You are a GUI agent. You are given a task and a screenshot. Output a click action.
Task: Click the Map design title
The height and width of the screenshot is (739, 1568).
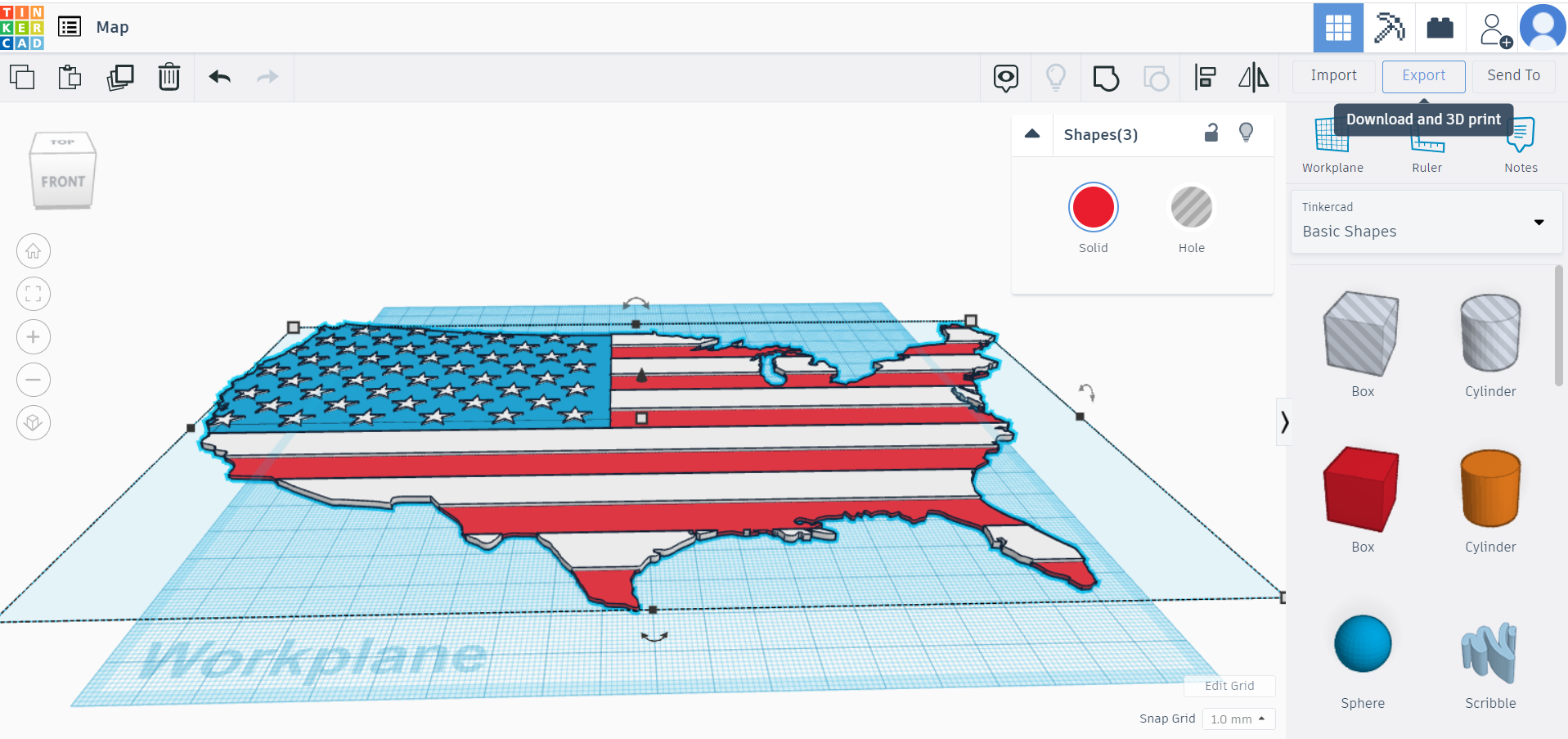113,27
